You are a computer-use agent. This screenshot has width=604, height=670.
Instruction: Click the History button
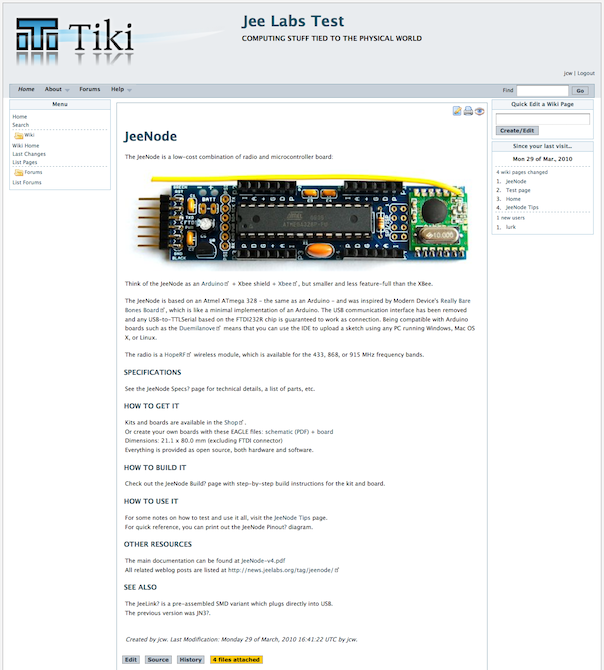[191, 660]
